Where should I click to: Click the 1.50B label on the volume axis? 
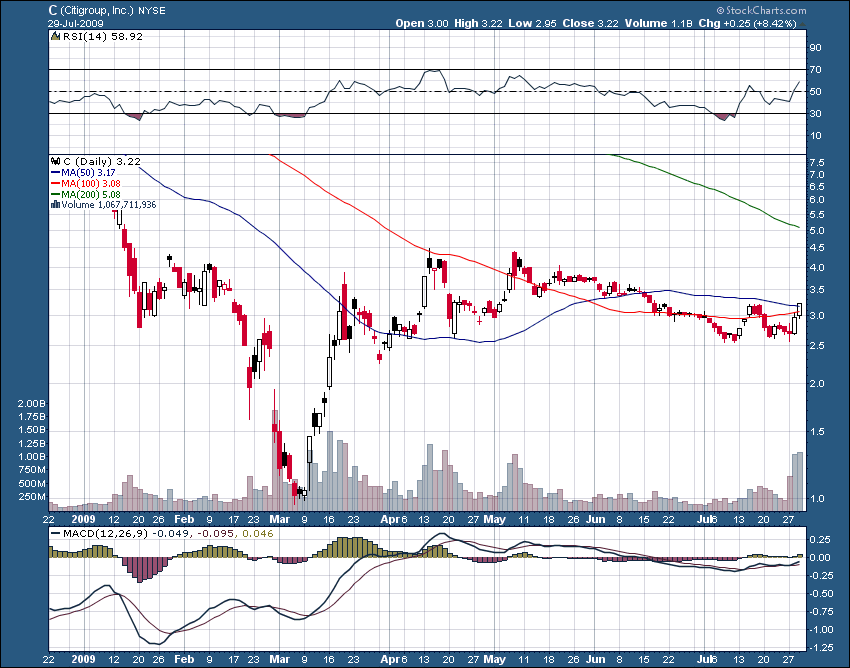coord(32,430)
